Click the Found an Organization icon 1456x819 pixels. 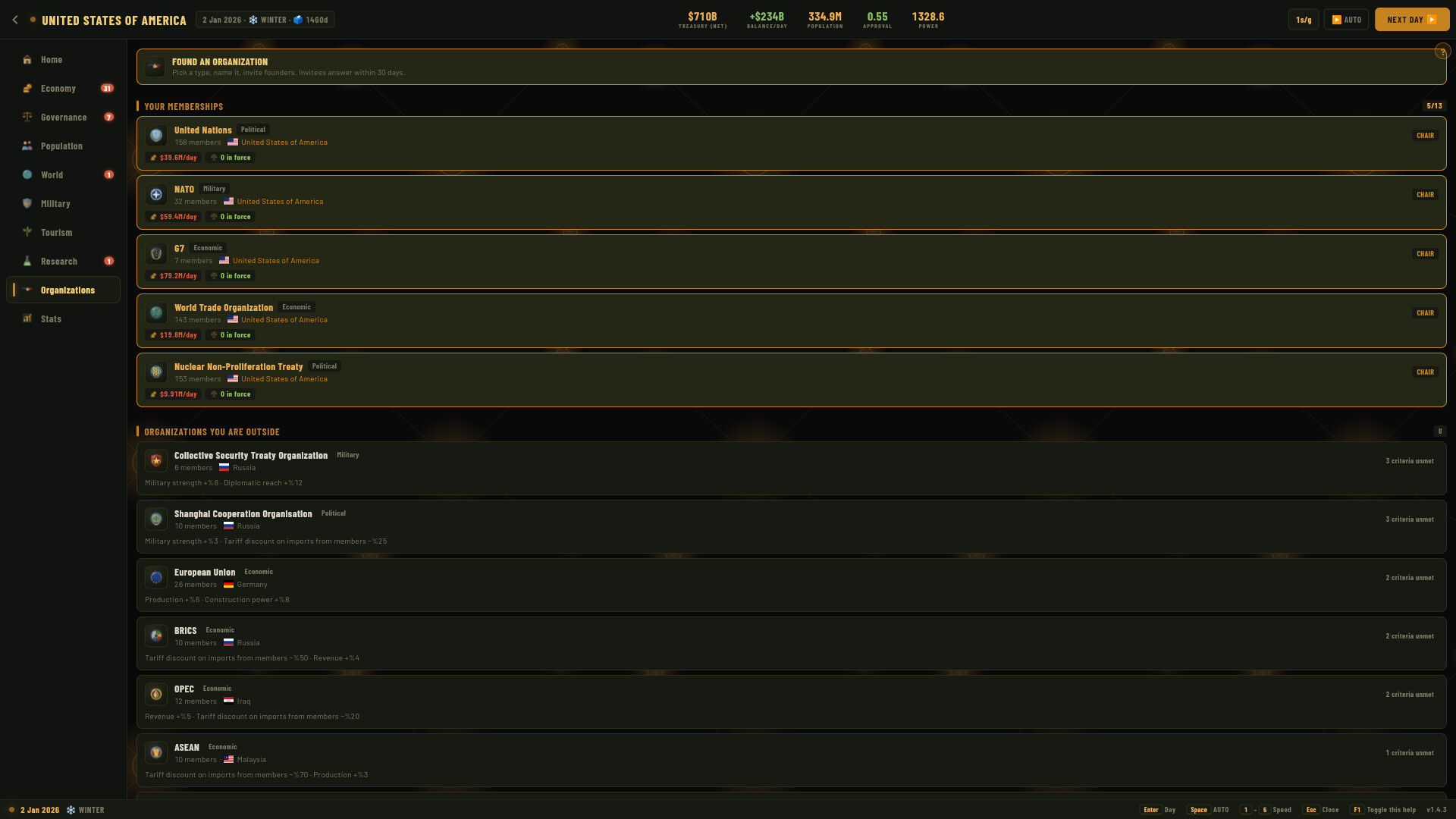pyautogui.click(x=155, y=67)
